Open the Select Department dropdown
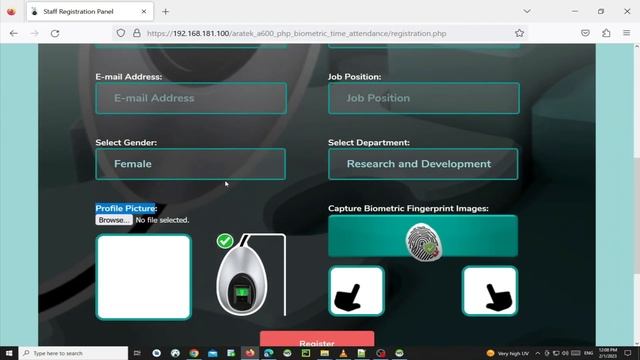This screenshot has height=360, width=640. tap(423, 164)
